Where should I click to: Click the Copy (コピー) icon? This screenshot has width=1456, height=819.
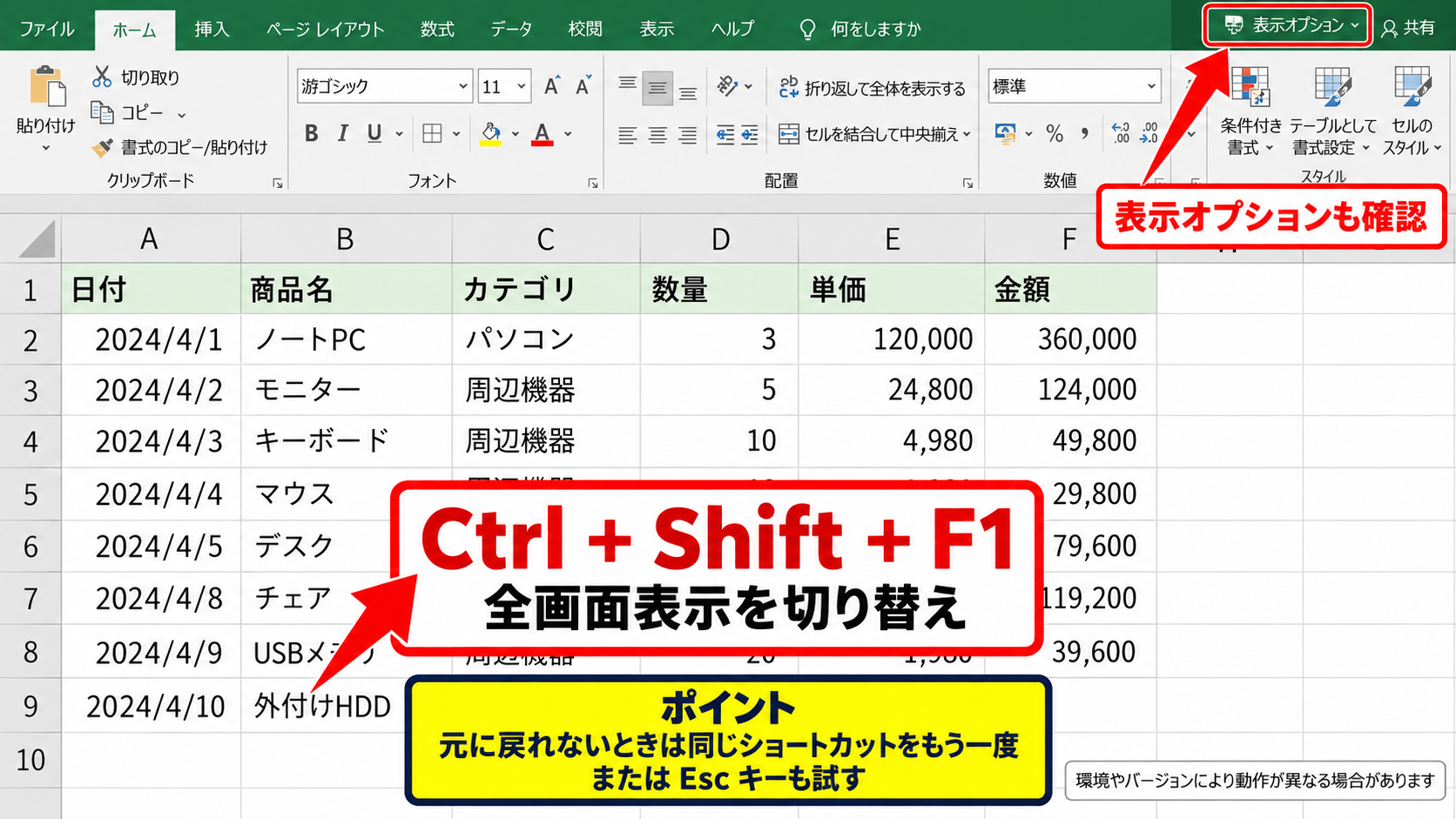point(102,112)
